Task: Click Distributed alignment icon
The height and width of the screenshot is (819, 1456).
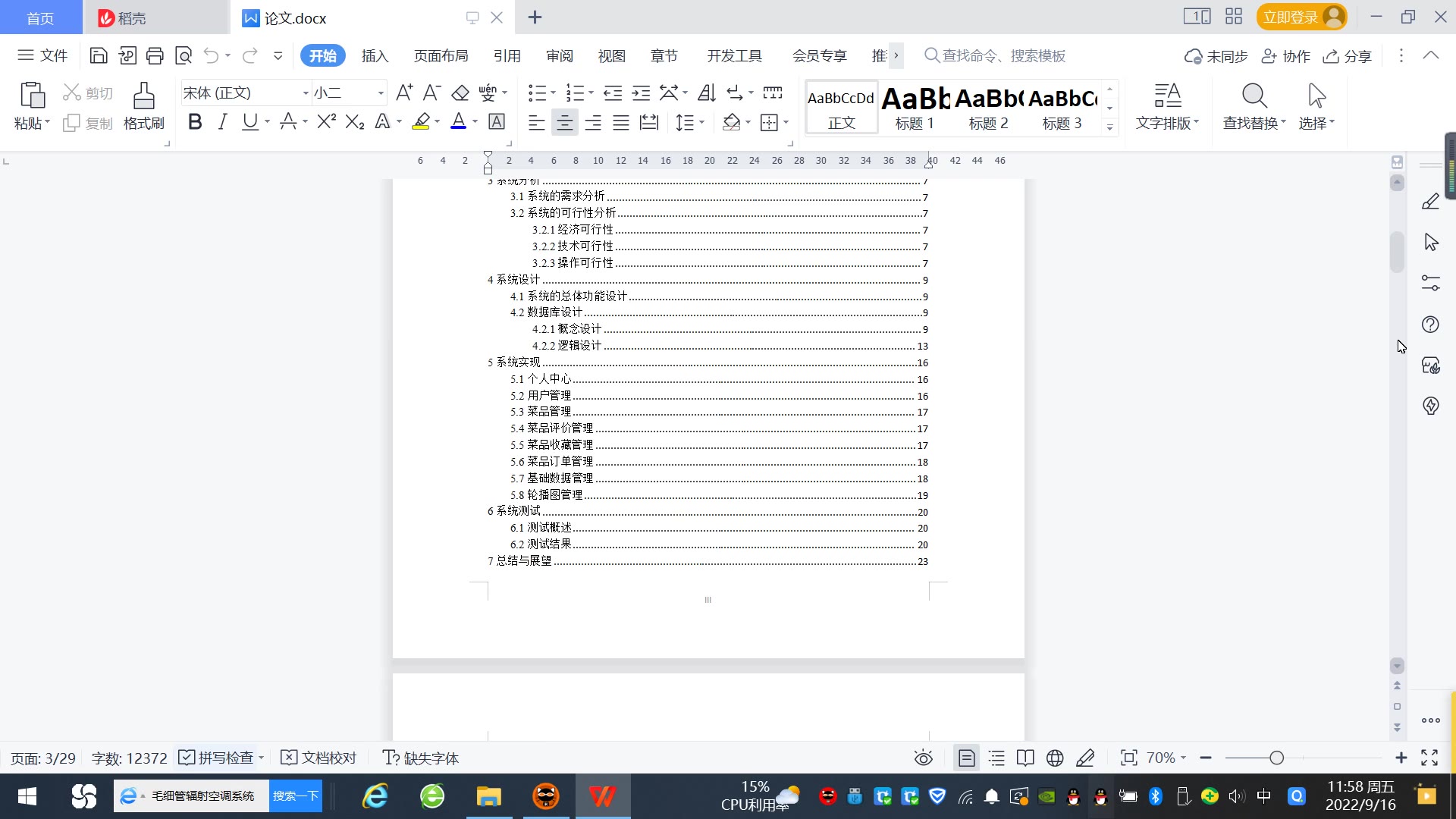Action: coord(649,122)
